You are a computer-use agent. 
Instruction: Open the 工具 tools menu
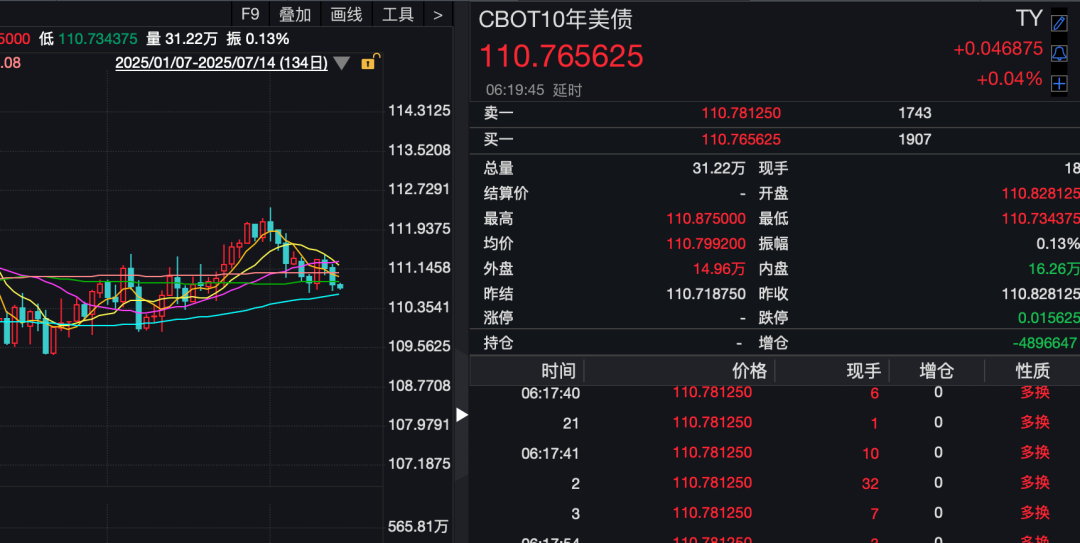pyautogui.click(x=398, y=14)
